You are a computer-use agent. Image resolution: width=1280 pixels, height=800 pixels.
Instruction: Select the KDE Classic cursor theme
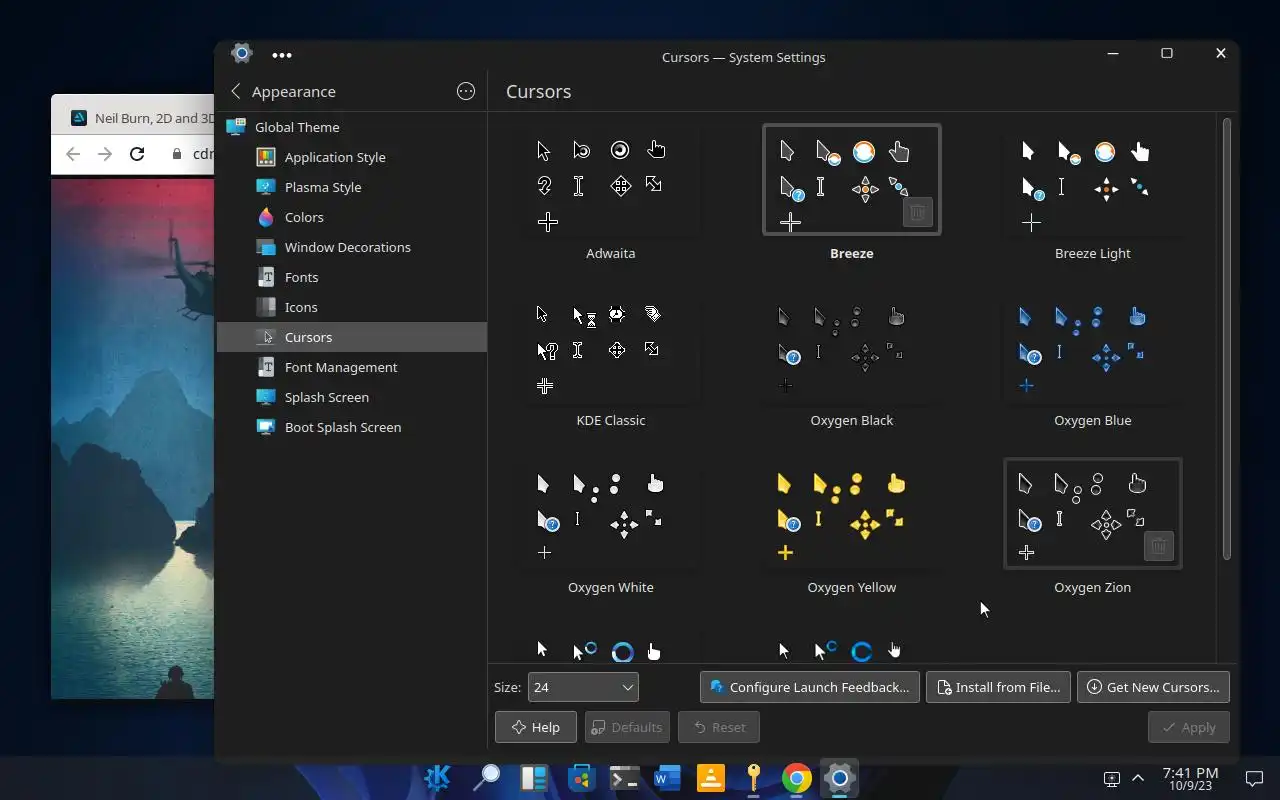[610, 347]
